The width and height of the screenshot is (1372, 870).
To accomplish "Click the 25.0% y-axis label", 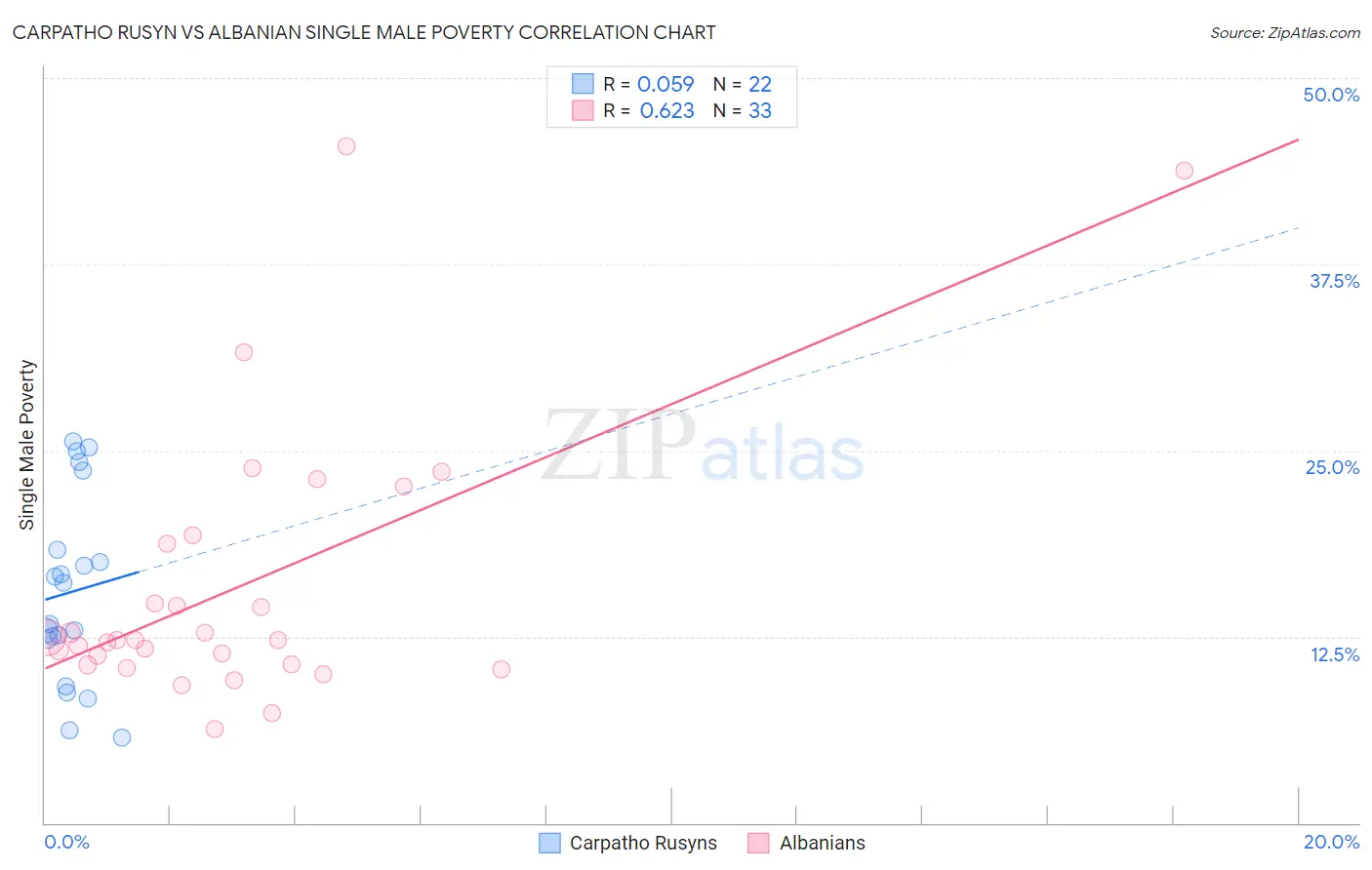I will coord(1332,467).
